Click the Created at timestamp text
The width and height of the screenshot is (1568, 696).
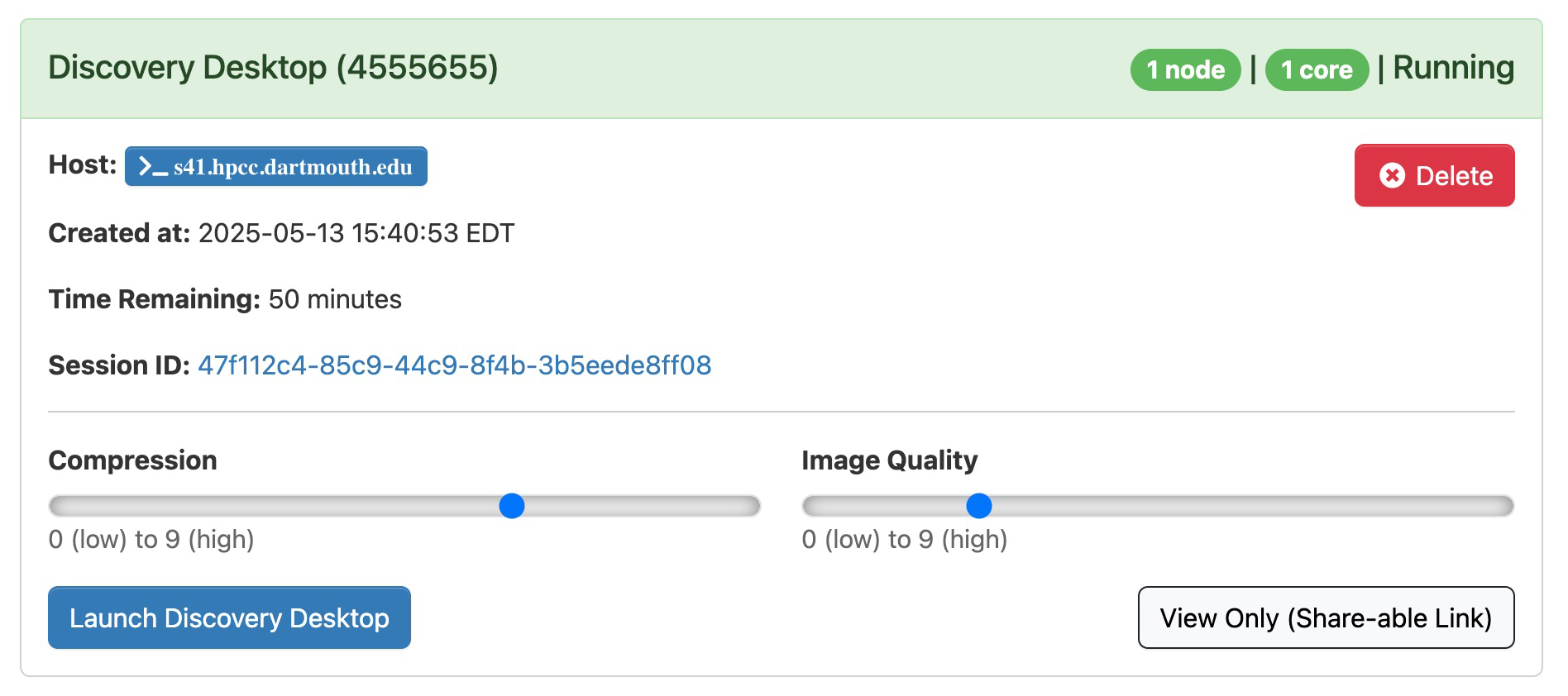click(x=356, y=233)
